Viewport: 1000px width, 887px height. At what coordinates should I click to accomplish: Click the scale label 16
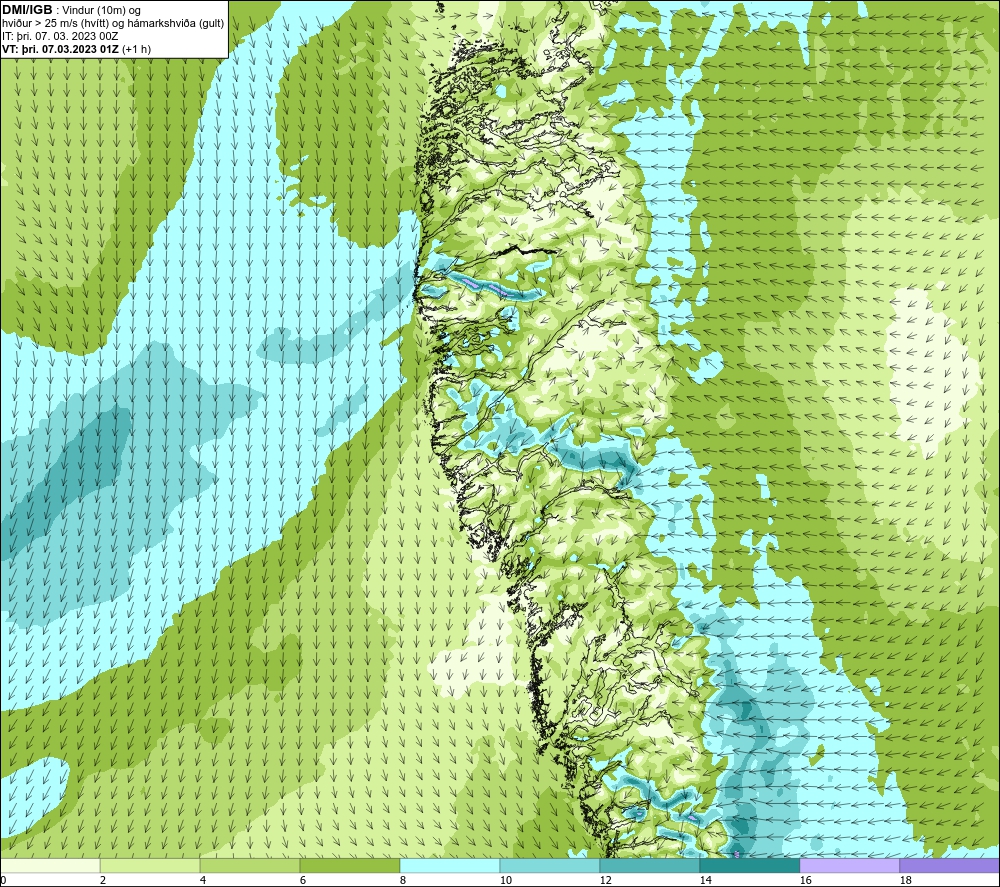pos(805,880)
